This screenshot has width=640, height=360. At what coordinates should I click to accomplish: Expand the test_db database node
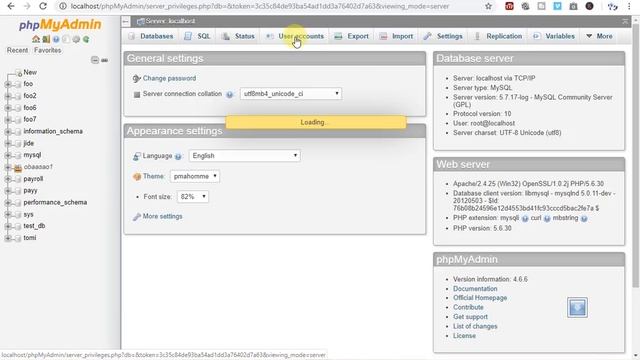pos(8,226)
